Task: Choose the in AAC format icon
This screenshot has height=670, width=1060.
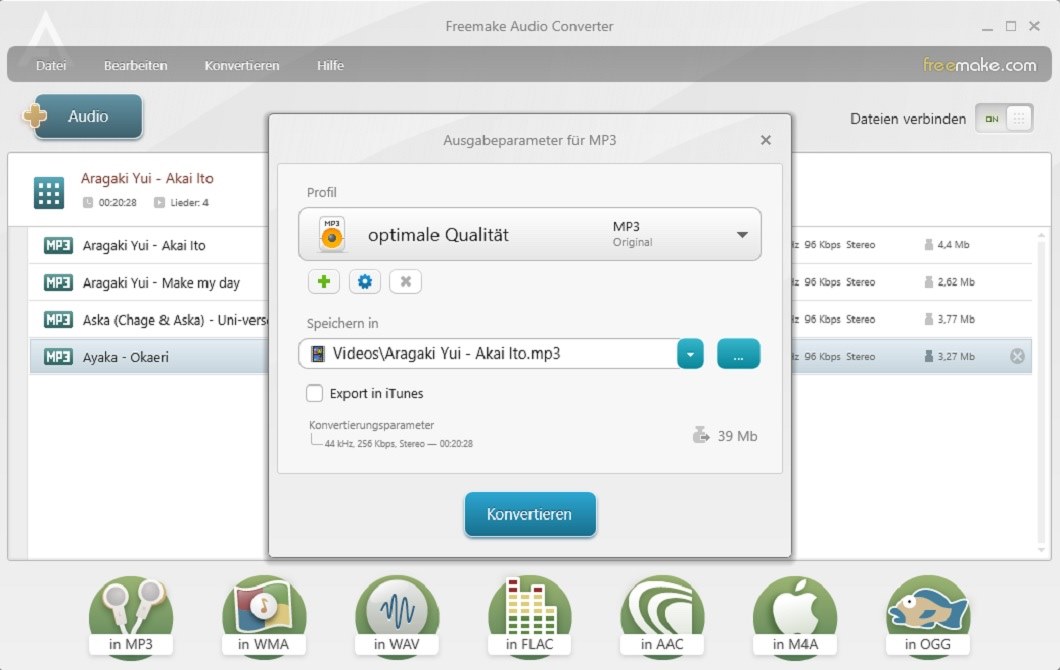Action: (x=662, y=616)
